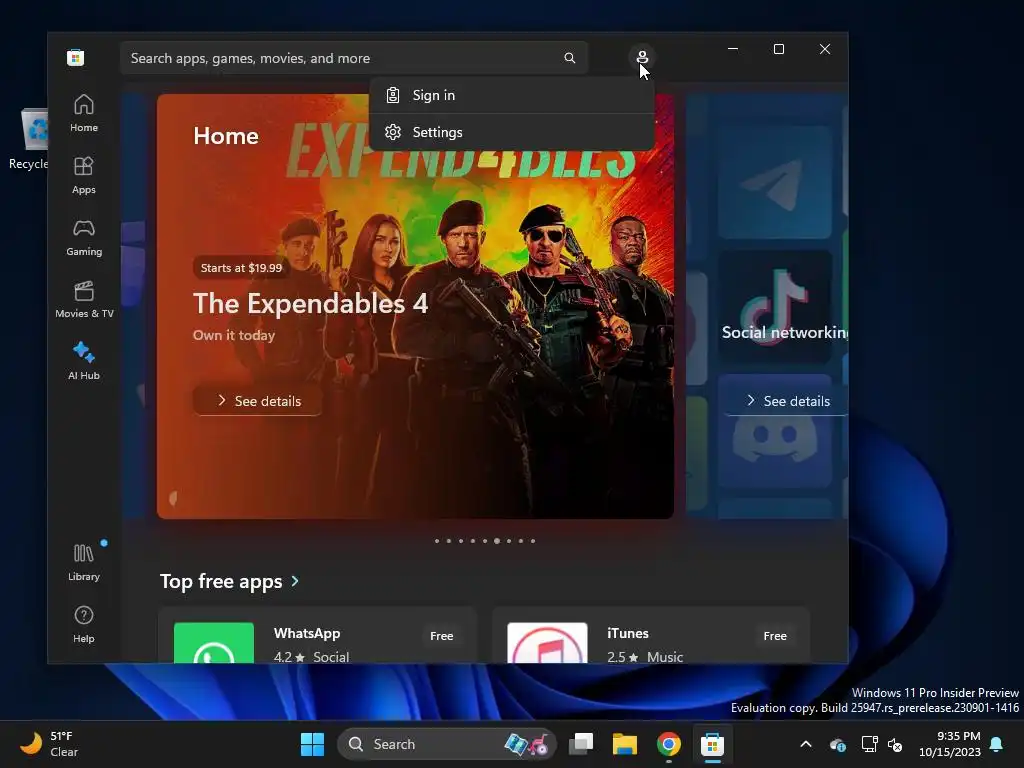The height and width of the screenshot is (768, 1024).
Task: Show hidden system tray icons
Action: (806, 744)
